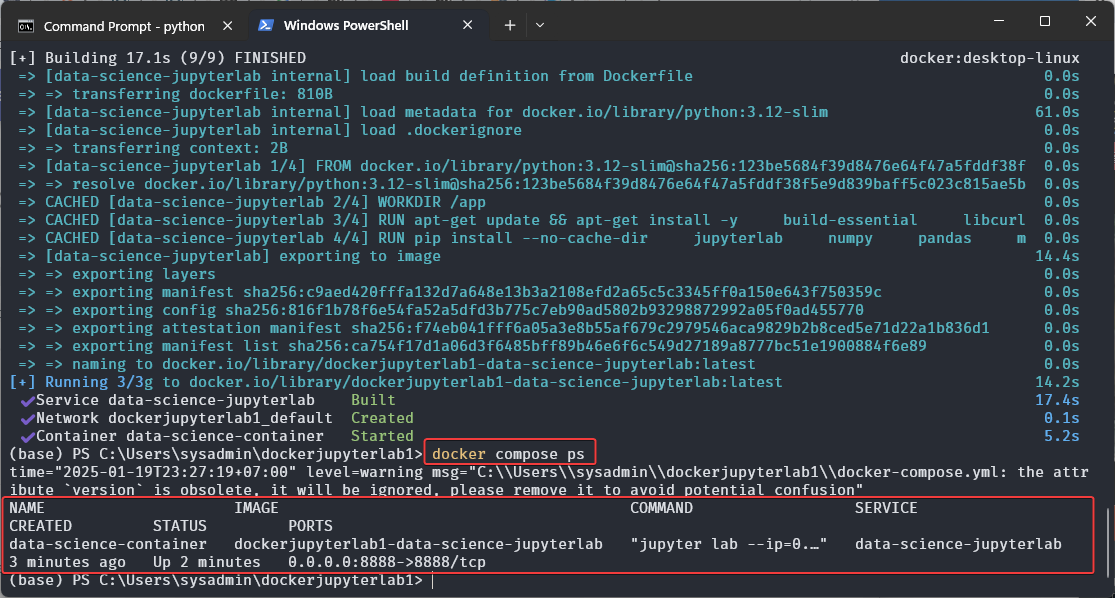Screen dimensions: 1115x598
Task: Click the '61.0s' timing value
Action: click(x=1057, y=112)
